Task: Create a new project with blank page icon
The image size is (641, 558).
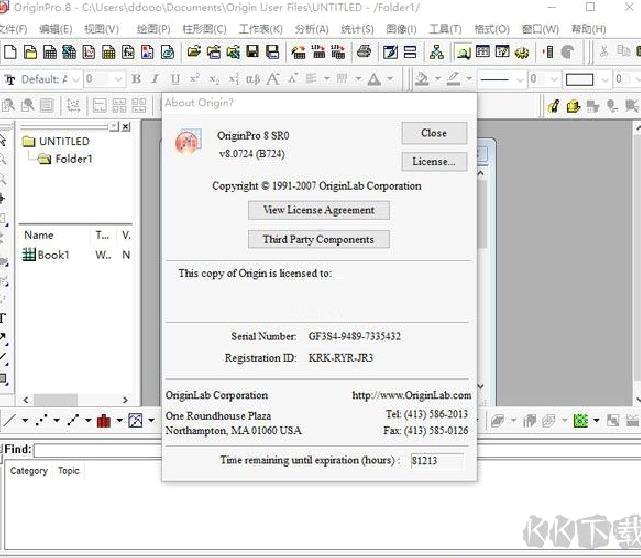Action: [10, 52]
